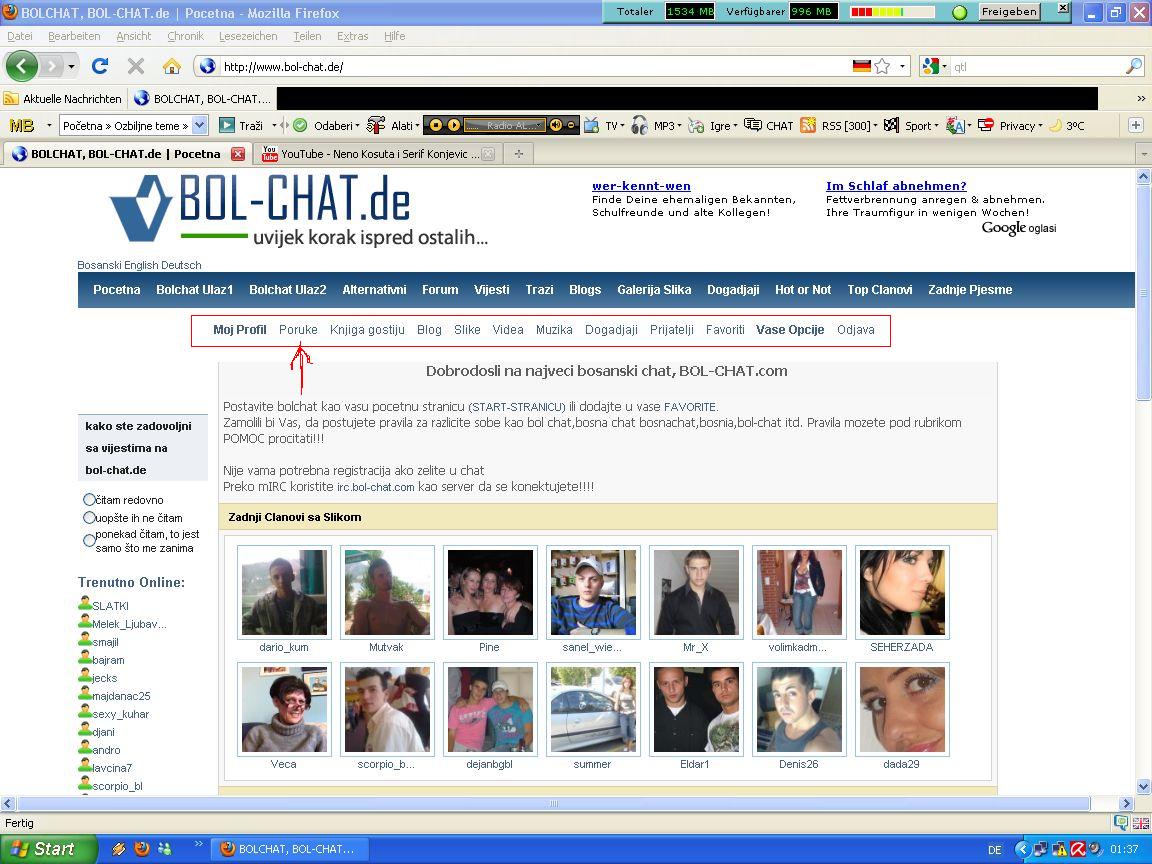Click the back arrow navigation button
The height and width of the screenshot is (864, 1152).
(x=22, y=66)
